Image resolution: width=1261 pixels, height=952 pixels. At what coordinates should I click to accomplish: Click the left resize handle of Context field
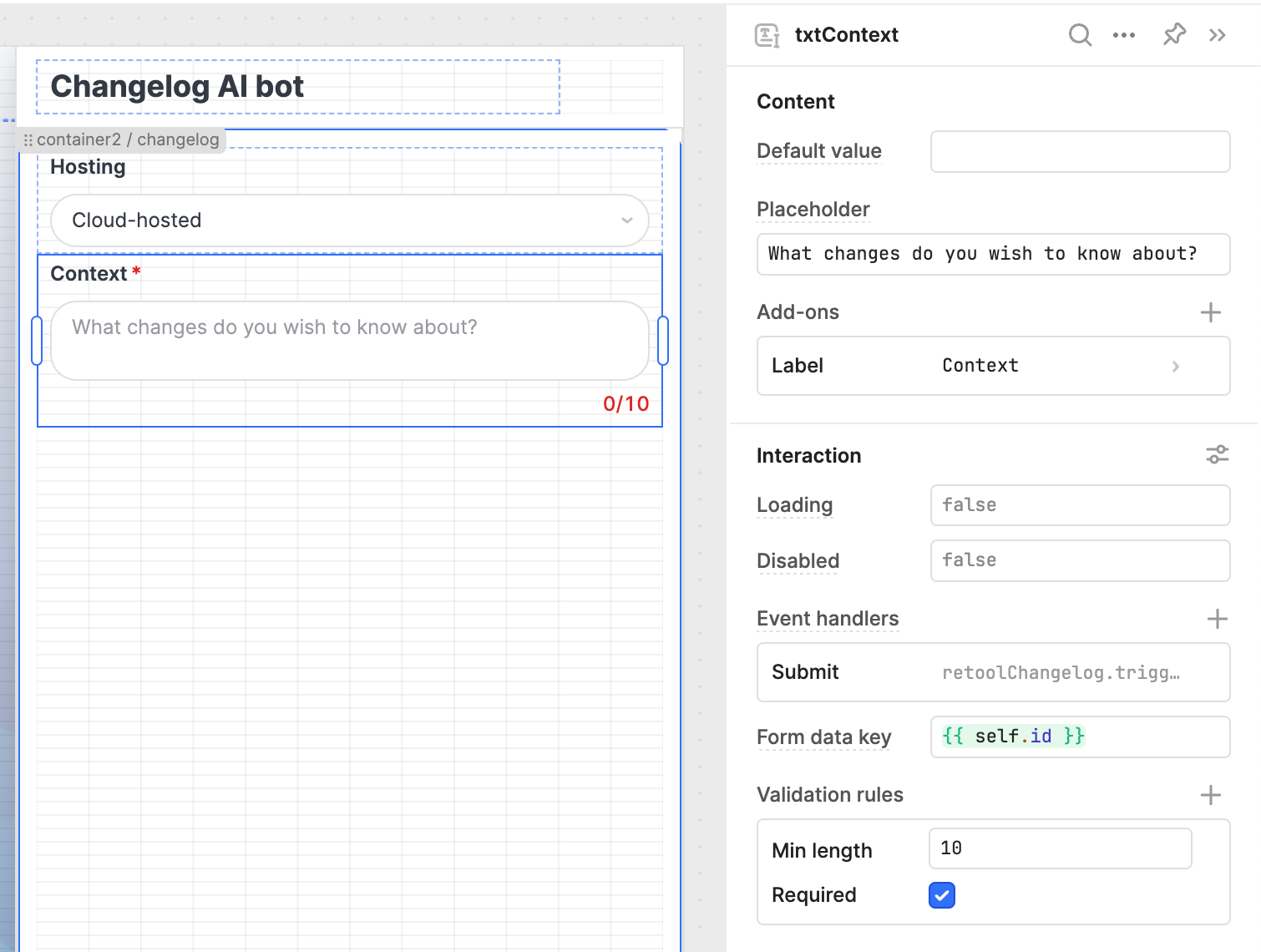pyautogui.click(x=37, y=341)
